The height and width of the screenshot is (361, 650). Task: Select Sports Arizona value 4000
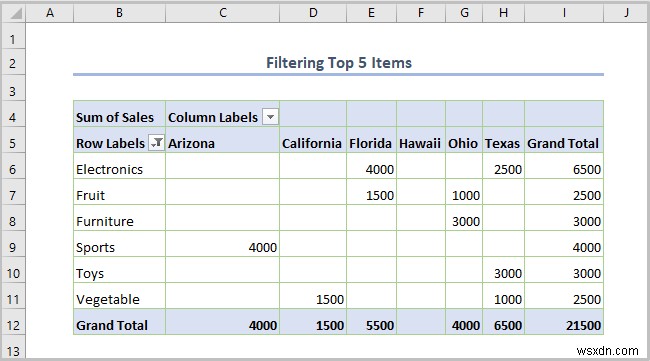[x=223, y=244]
